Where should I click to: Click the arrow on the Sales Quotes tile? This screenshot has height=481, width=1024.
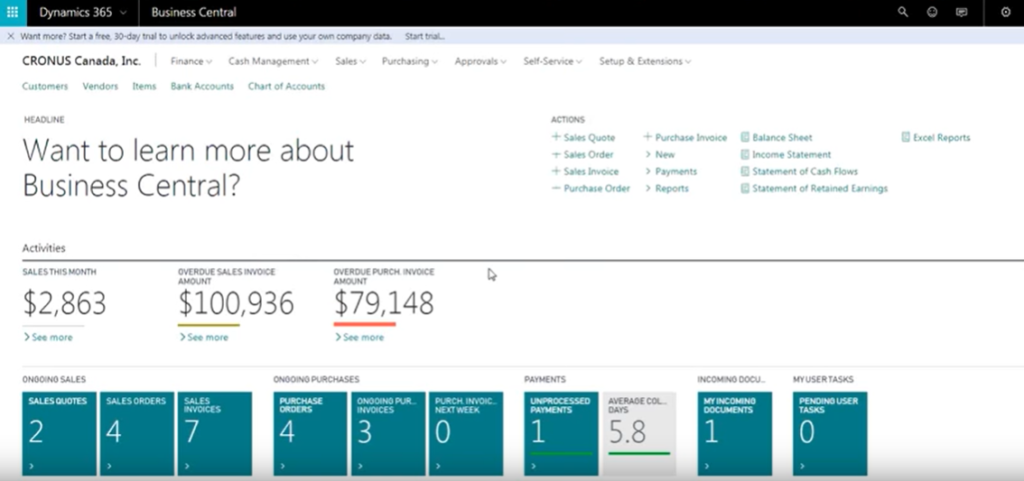[31, 466]
